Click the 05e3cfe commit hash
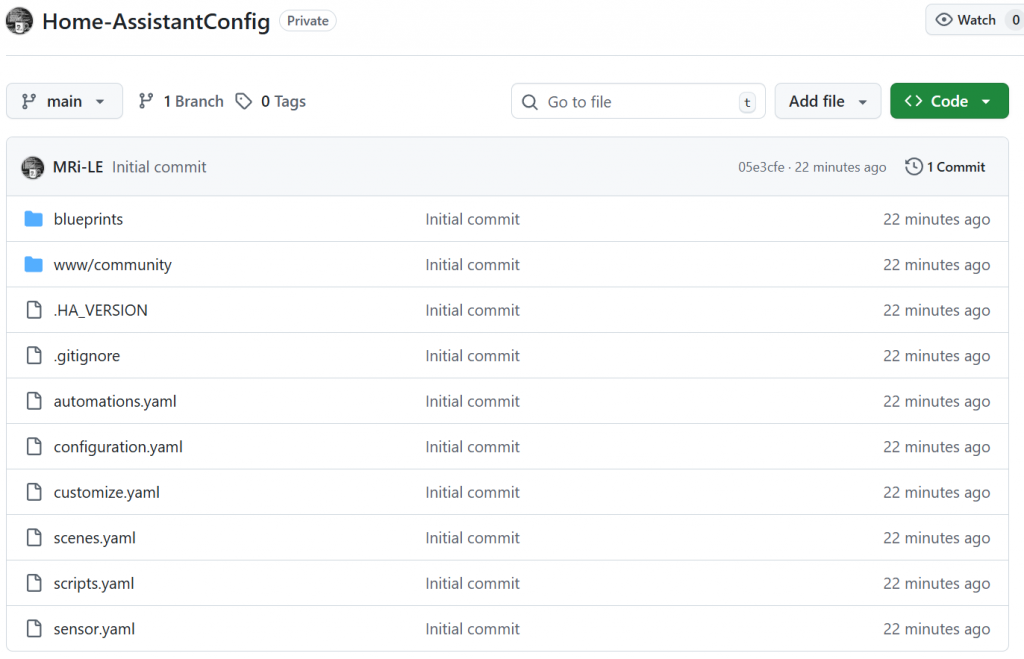The image size is (1024, 659). [x=761, y=167]
